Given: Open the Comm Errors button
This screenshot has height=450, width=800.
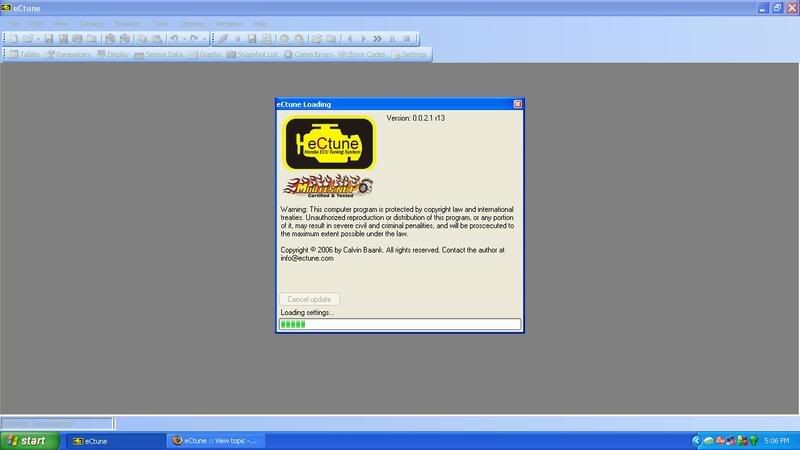Looking at the screenshot, I should (308, 54).
